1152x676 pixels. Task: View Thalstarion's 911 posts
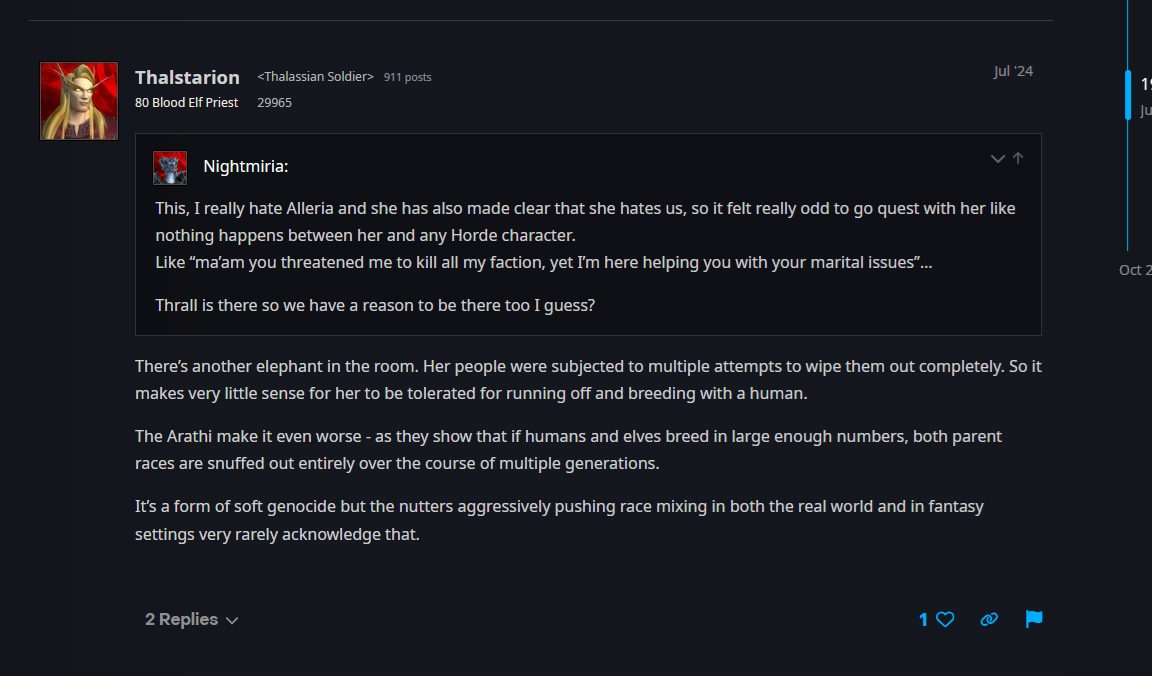(x=408, y=77)
